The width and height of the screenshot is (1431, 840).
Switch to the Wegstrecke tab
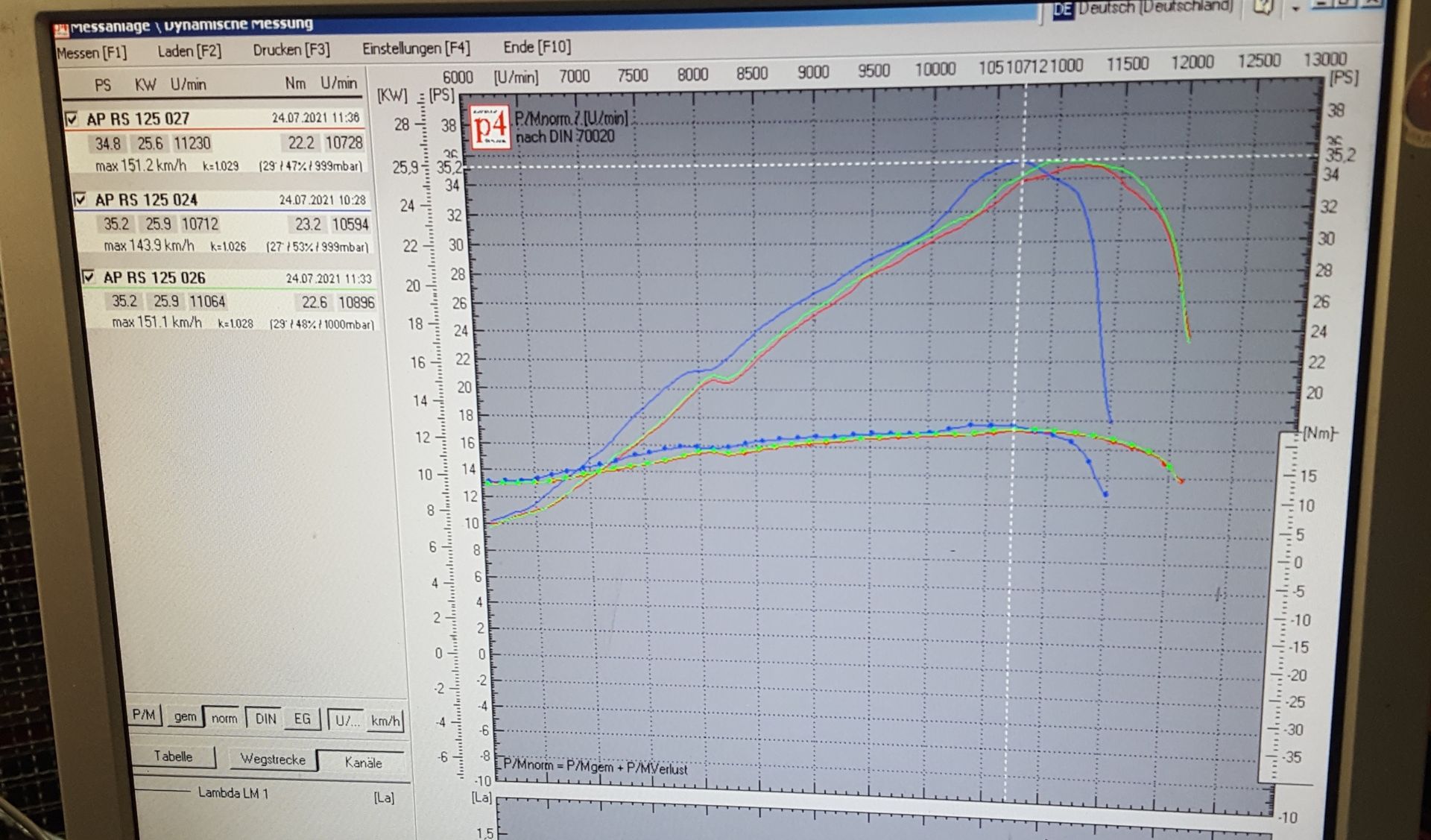pyautogui.click(x=272, y=760)
